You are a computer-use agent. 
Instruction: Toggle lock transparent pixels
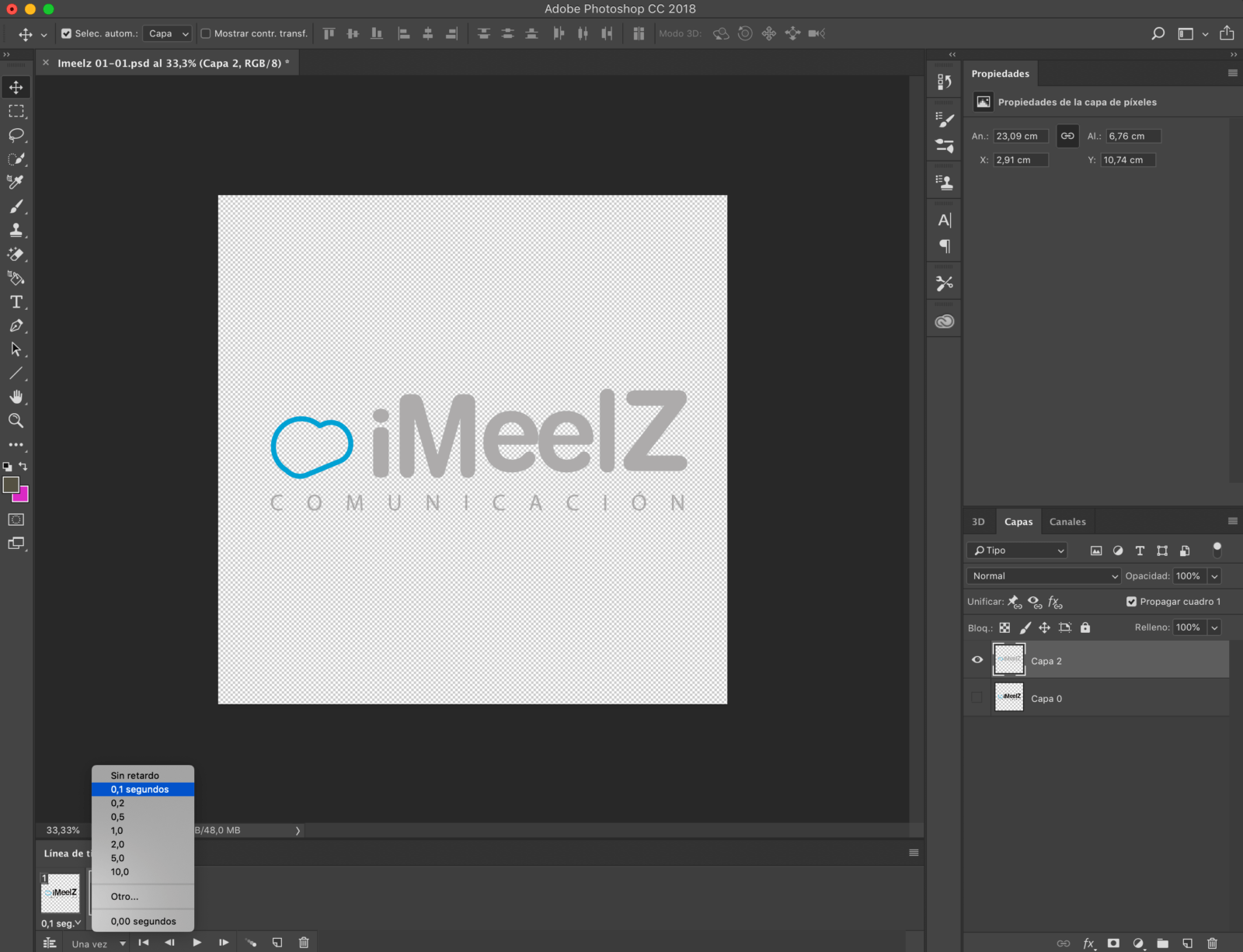click(x=1004, y=627)
